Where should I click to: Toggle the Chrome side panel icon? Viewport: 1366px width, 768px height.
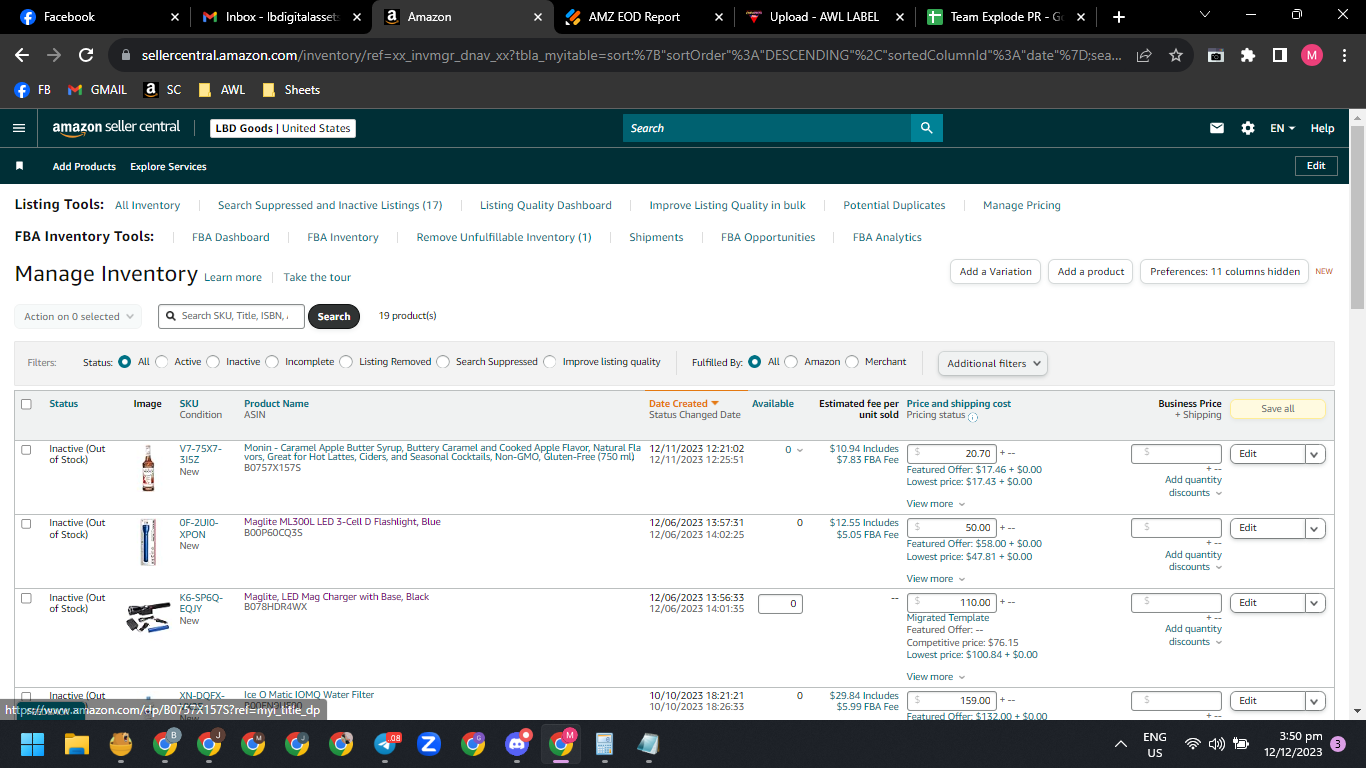point(1280,55)
